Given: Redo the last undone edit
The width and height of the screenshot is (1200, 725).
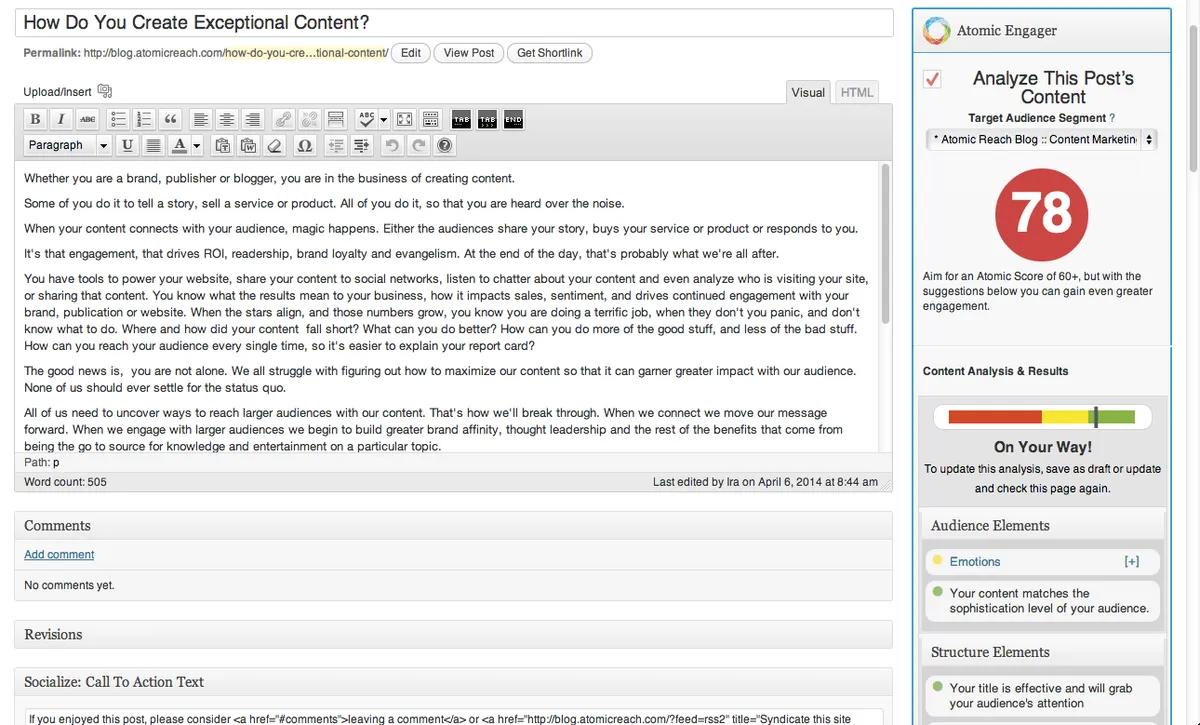Looking at the screenshot, I should pos(418,145).
